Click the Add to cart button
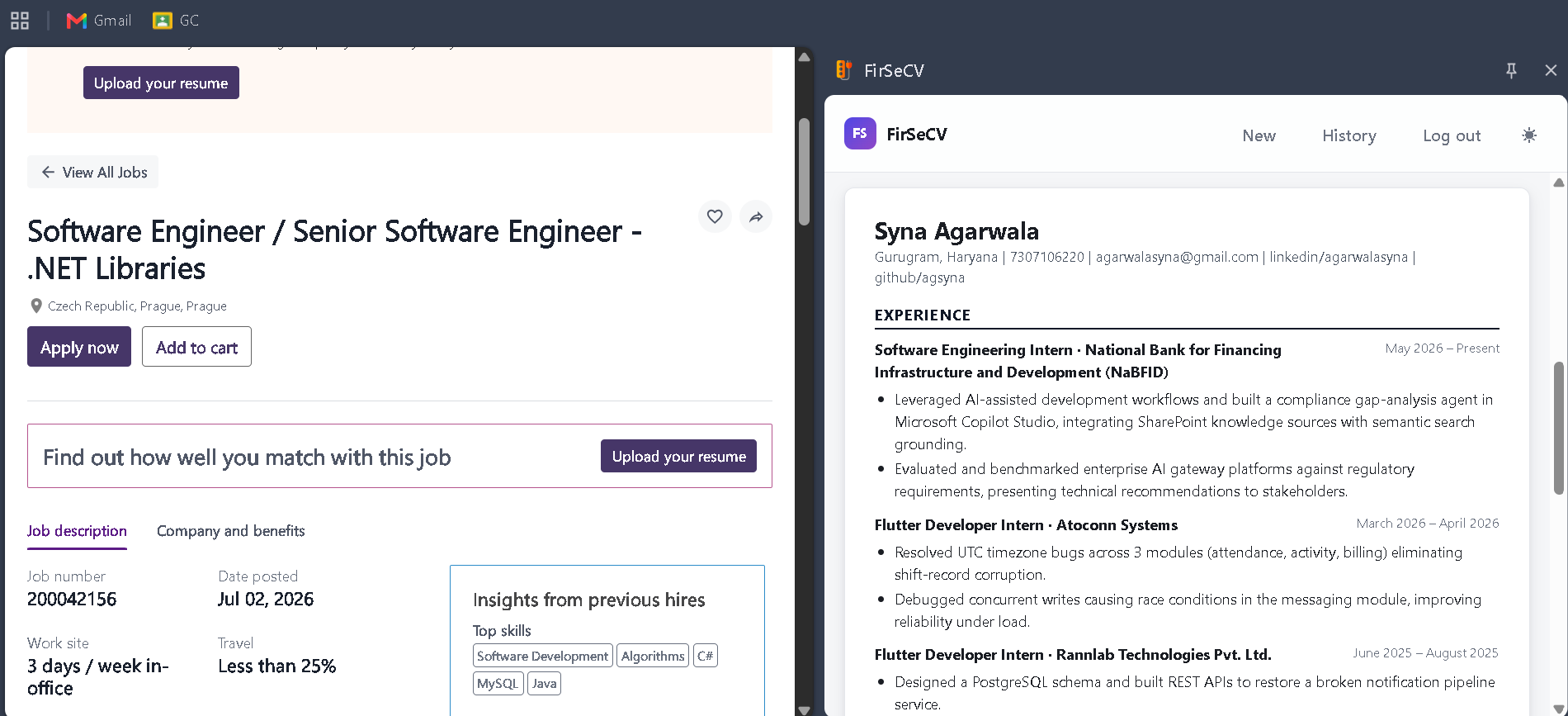The width and height of the screenshot is (1568, 716). coord(196,347)
